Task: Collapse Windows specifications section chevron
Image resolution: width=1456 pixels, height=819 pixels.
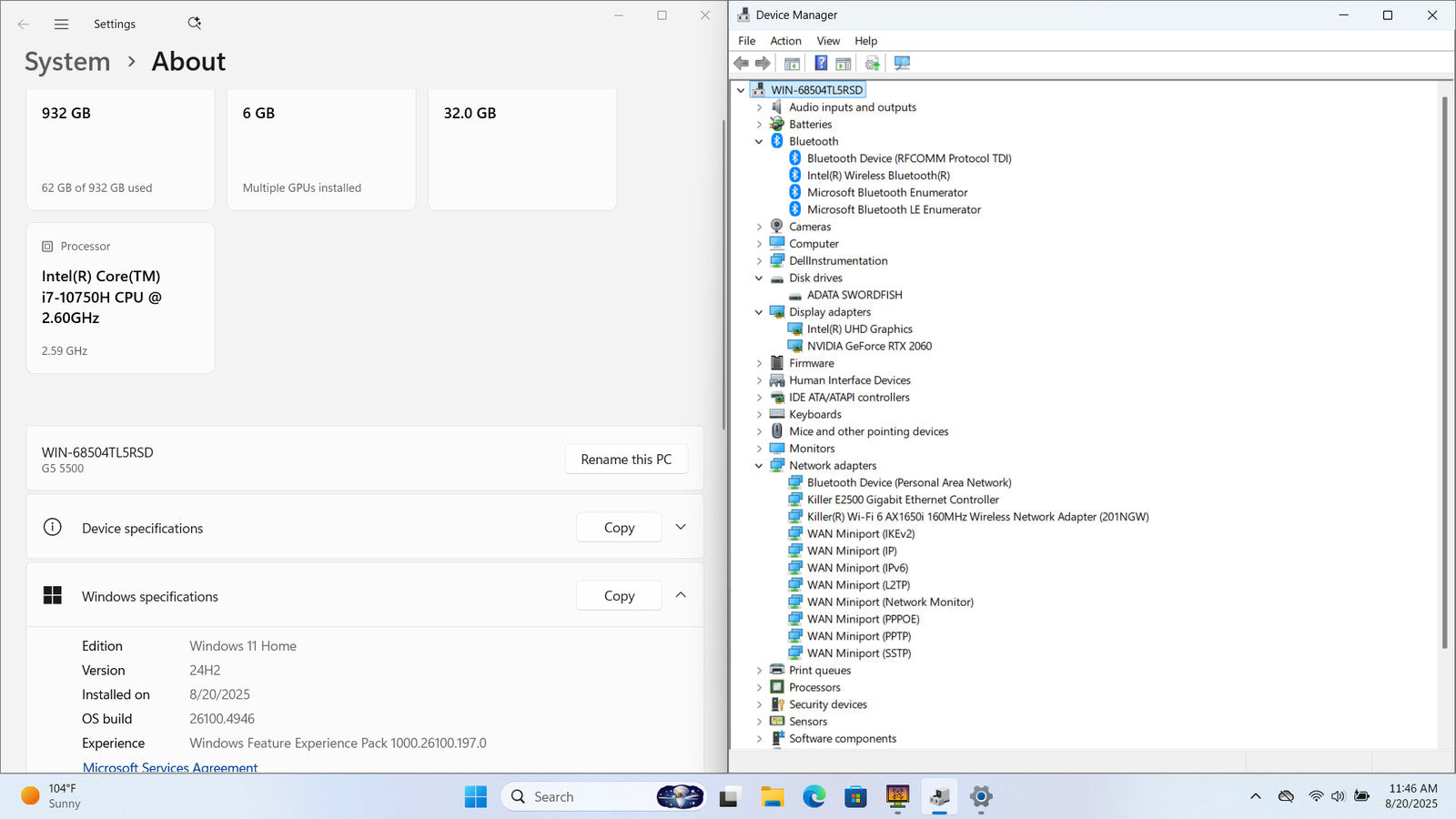Action: point(681,595)
